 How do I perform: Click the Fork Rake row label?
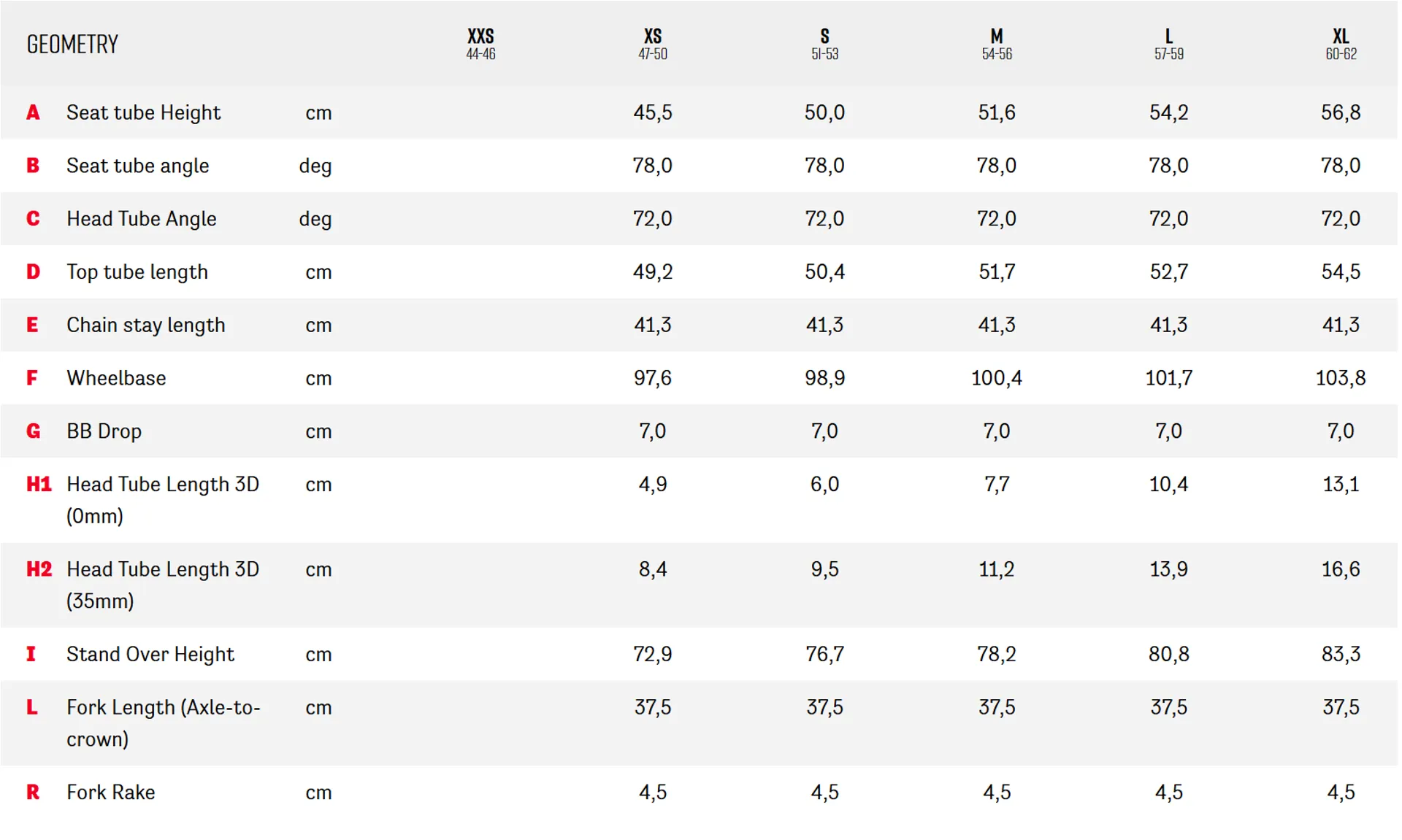pyautogui.click(x=110, y=793)
